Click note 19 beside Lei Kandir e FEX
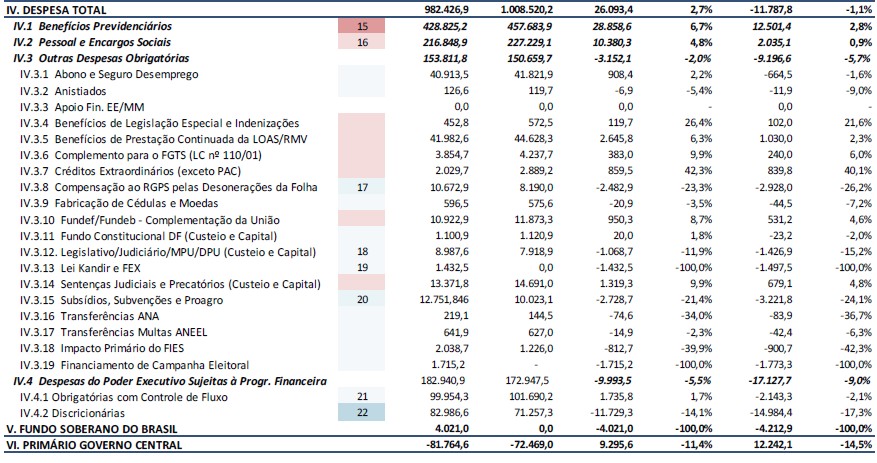The height and width of the screenshot is (463, 877). click(x=362, y=268)
